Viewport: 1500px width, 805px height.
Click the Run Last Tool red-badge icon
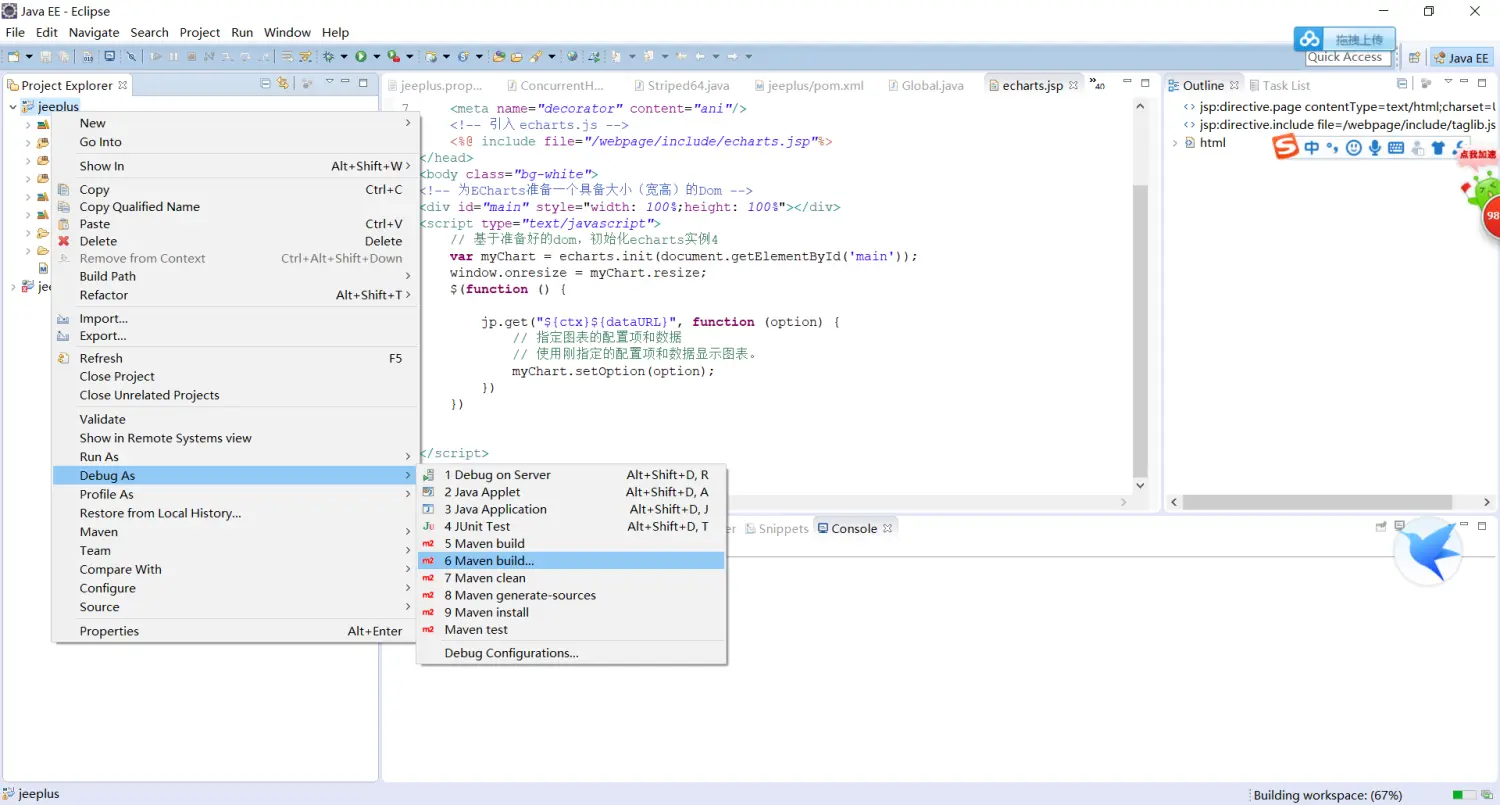pos(395,57)
